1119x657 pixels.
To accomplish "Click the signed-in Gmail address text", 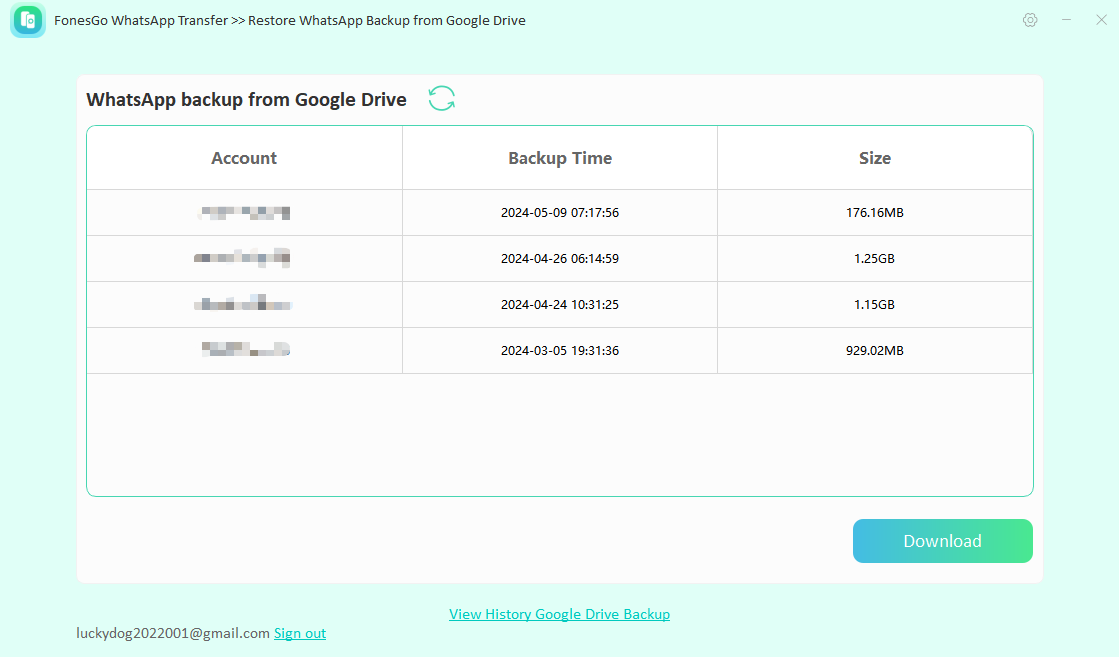I will pos(173,633).
